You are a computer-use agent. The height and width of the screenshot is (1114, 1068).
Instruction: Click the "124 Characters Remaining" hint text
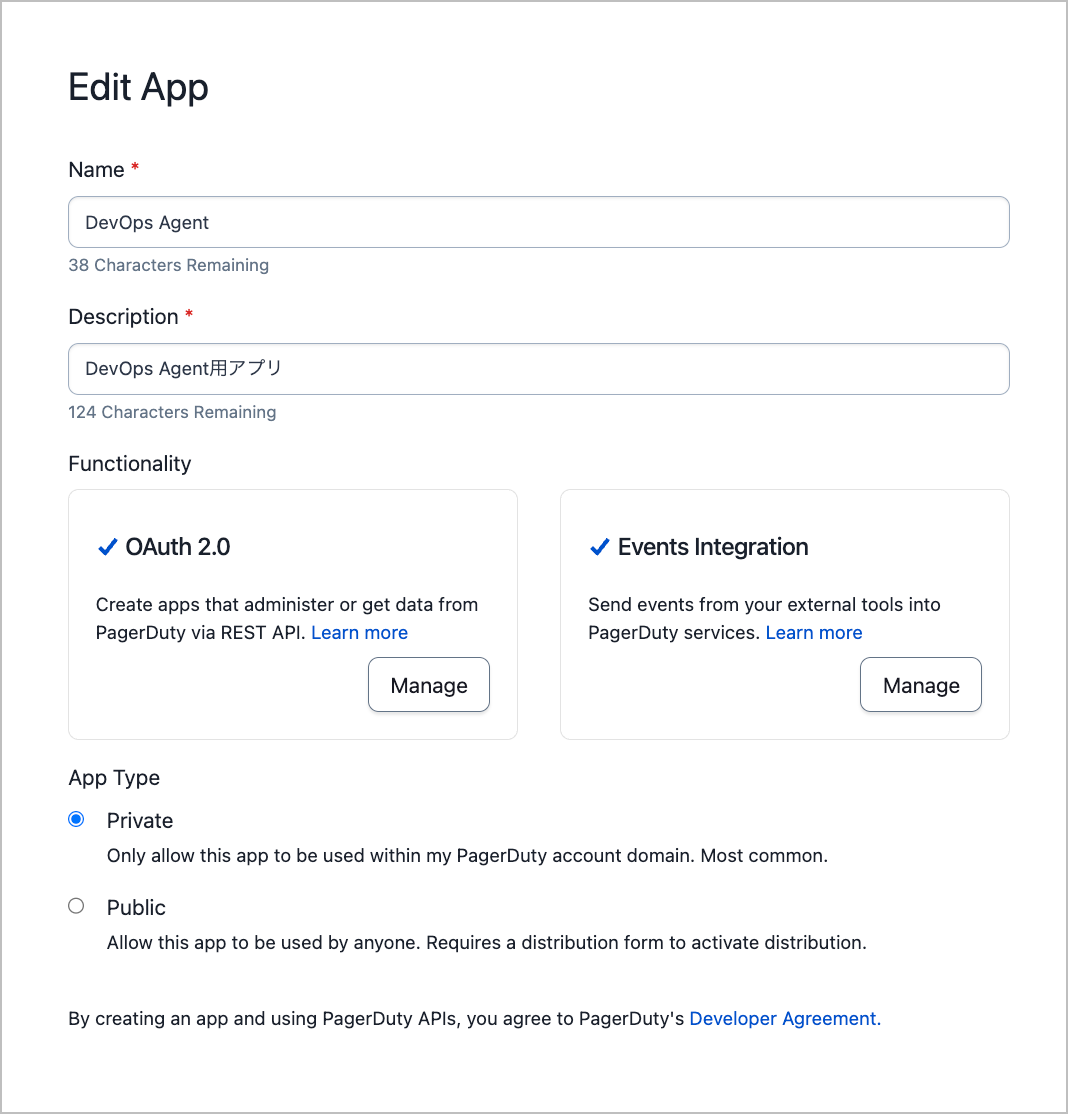(x=172, y=412)
